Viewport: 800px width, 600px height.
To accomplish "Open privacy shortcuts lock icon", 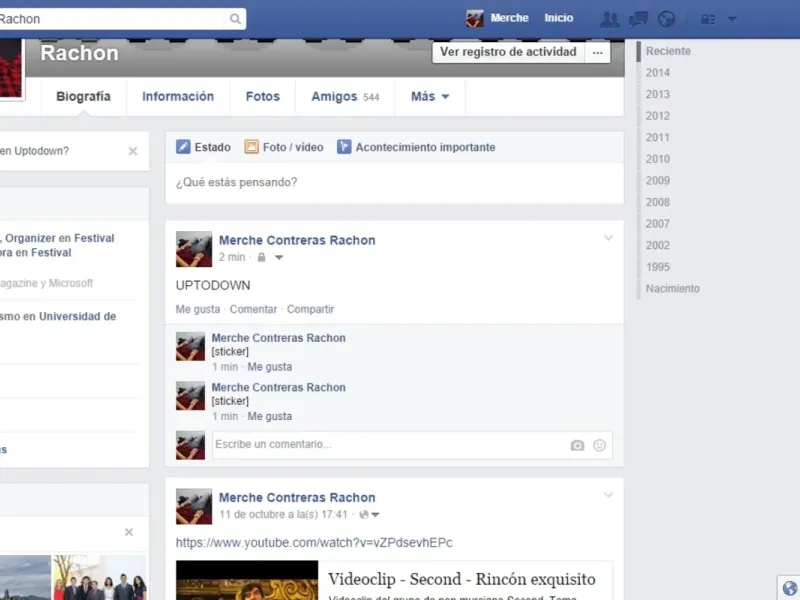I will (708, 19).
